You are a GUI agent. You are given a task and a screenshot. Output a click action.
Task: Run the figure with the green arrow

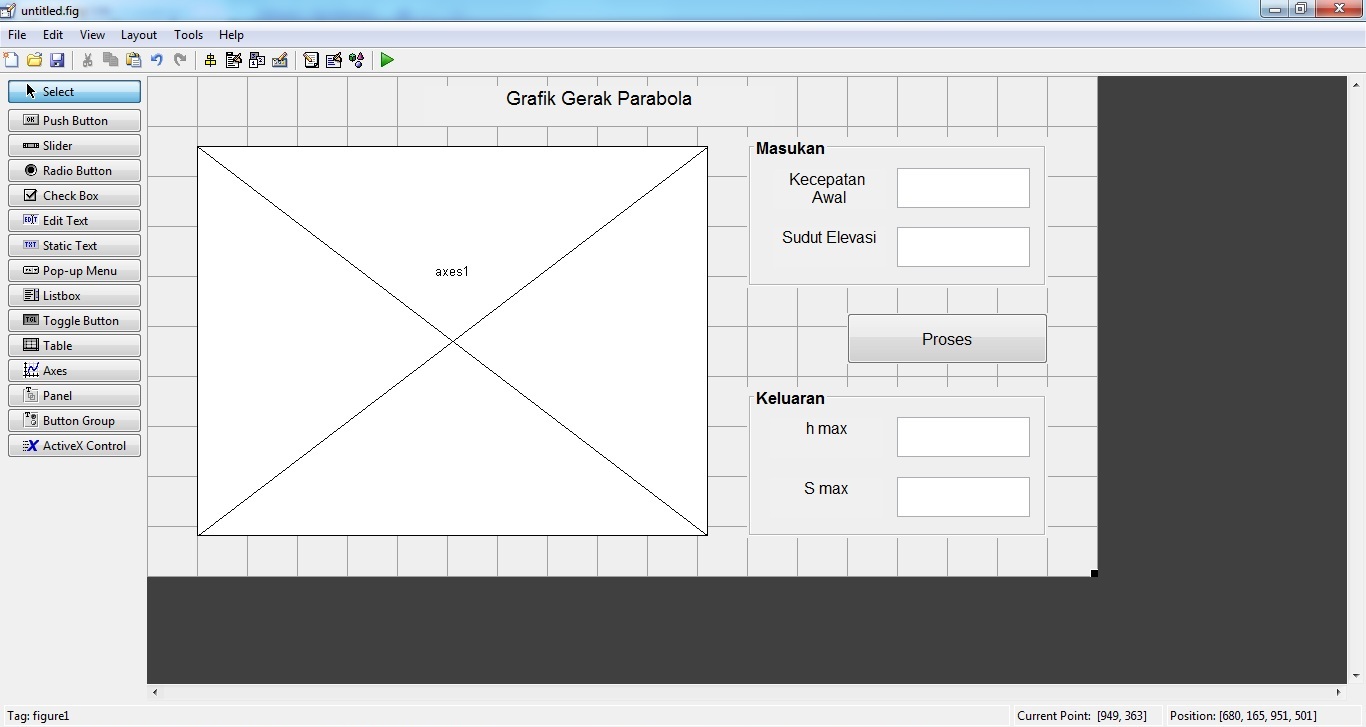tap(387, 60)
